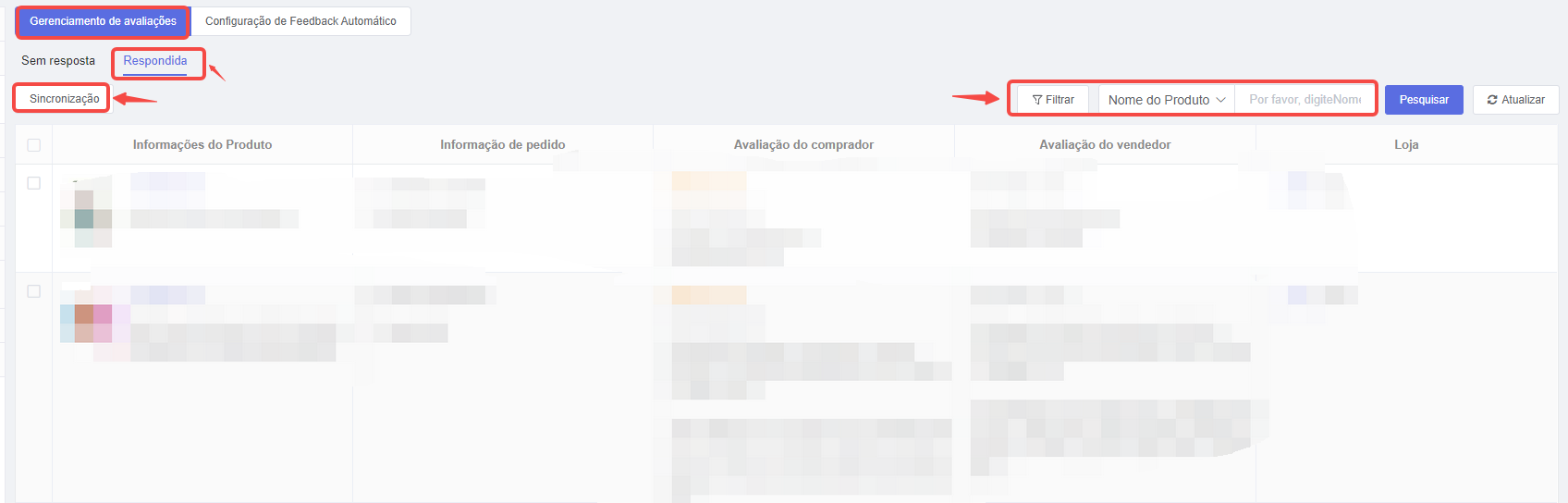Click the funnel icon in Filtrar
Screen dimensions: 1568x503
click(1037, 100)
